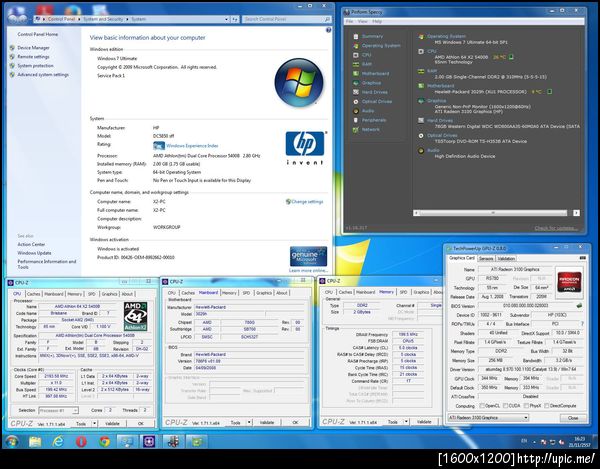600x469 pixels.
Task: Expand Tools arrow in CPU-Z Memory-tab window
Action: click(406, 422)
